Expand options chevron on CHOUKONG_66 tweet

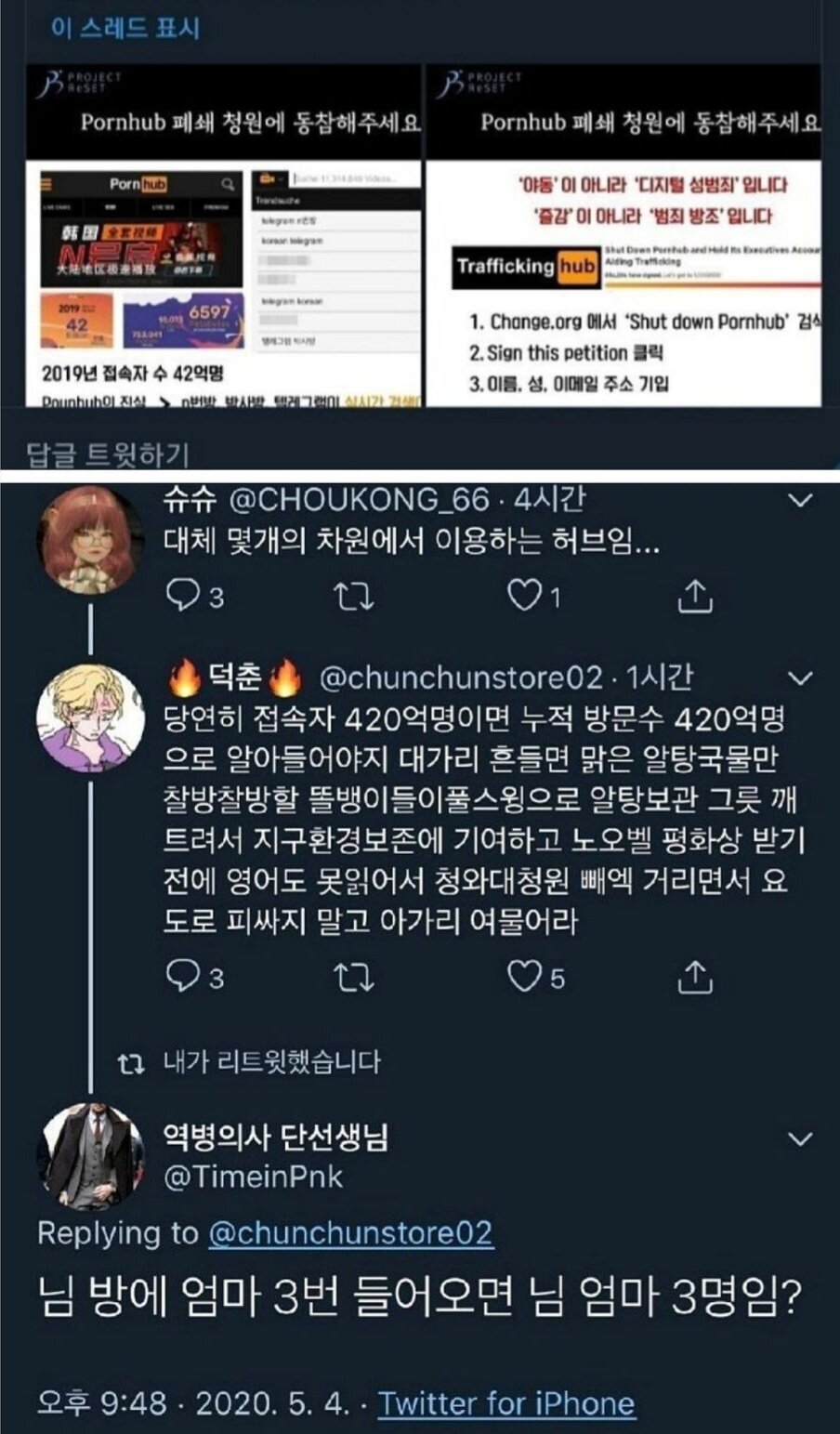[x=799, y=501]
